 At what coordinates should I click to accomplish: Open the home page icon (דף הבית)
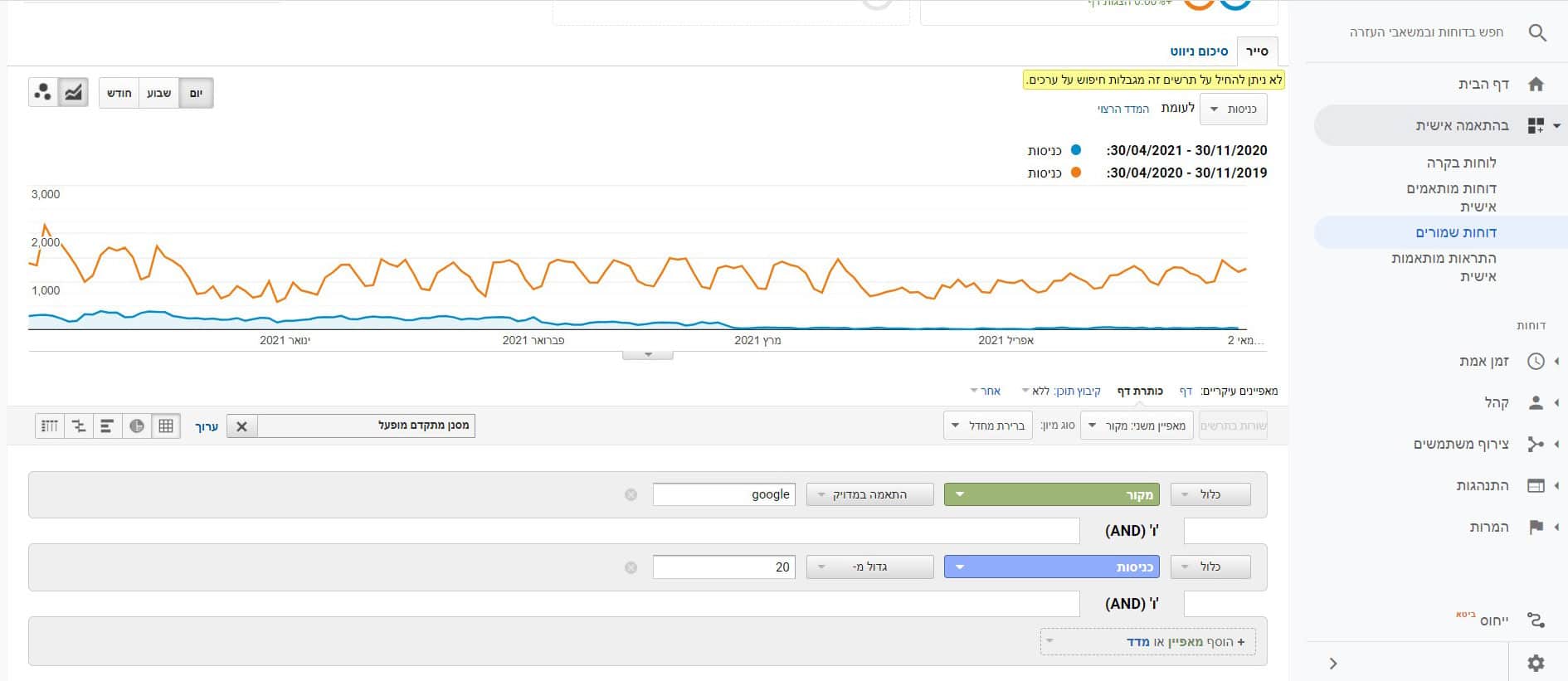click(x=1536, y=84)
